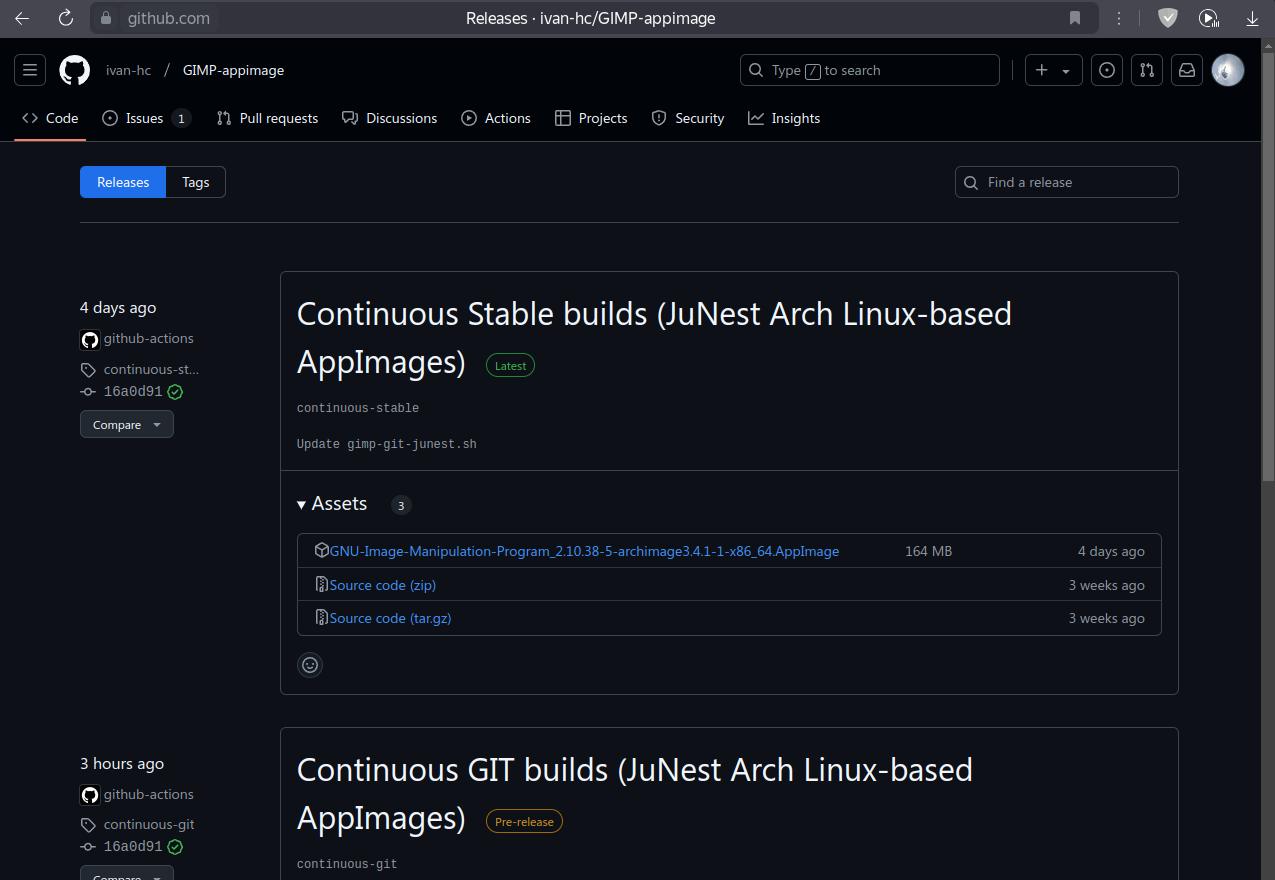
Task: Open the user avatar profile menu
Action: pyautogui.click(x=1227, y=70)
